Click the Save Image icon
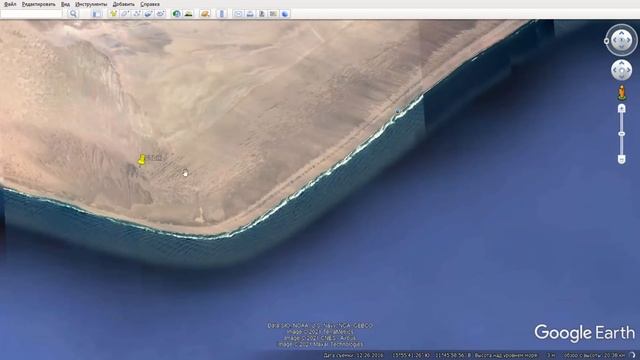640x360 pixels. point(262,14)
